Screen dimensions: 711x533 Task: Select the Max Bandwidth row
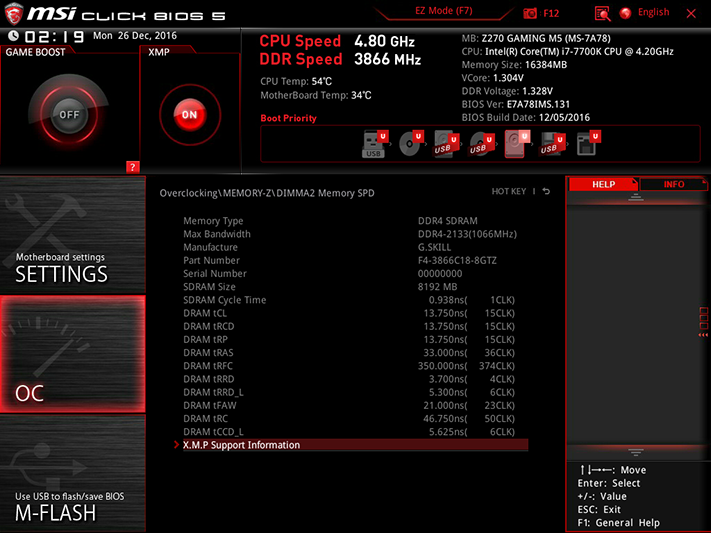(351, 234)
